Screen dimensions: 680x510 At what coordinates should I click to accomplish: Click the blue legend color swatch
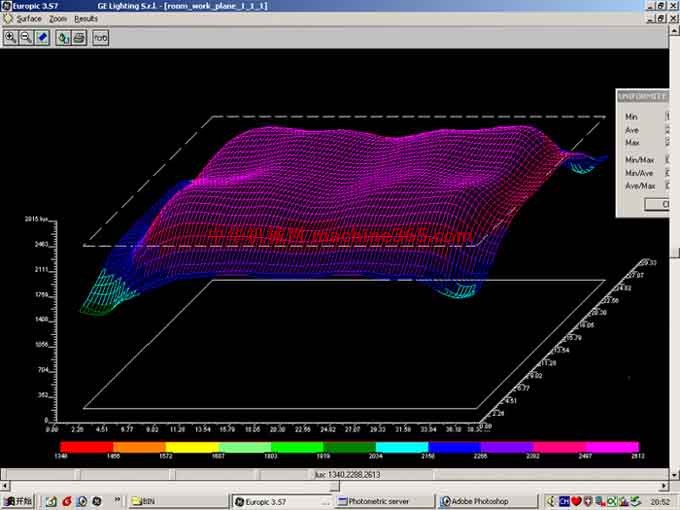pyautogui.click(x=454, y=447)
